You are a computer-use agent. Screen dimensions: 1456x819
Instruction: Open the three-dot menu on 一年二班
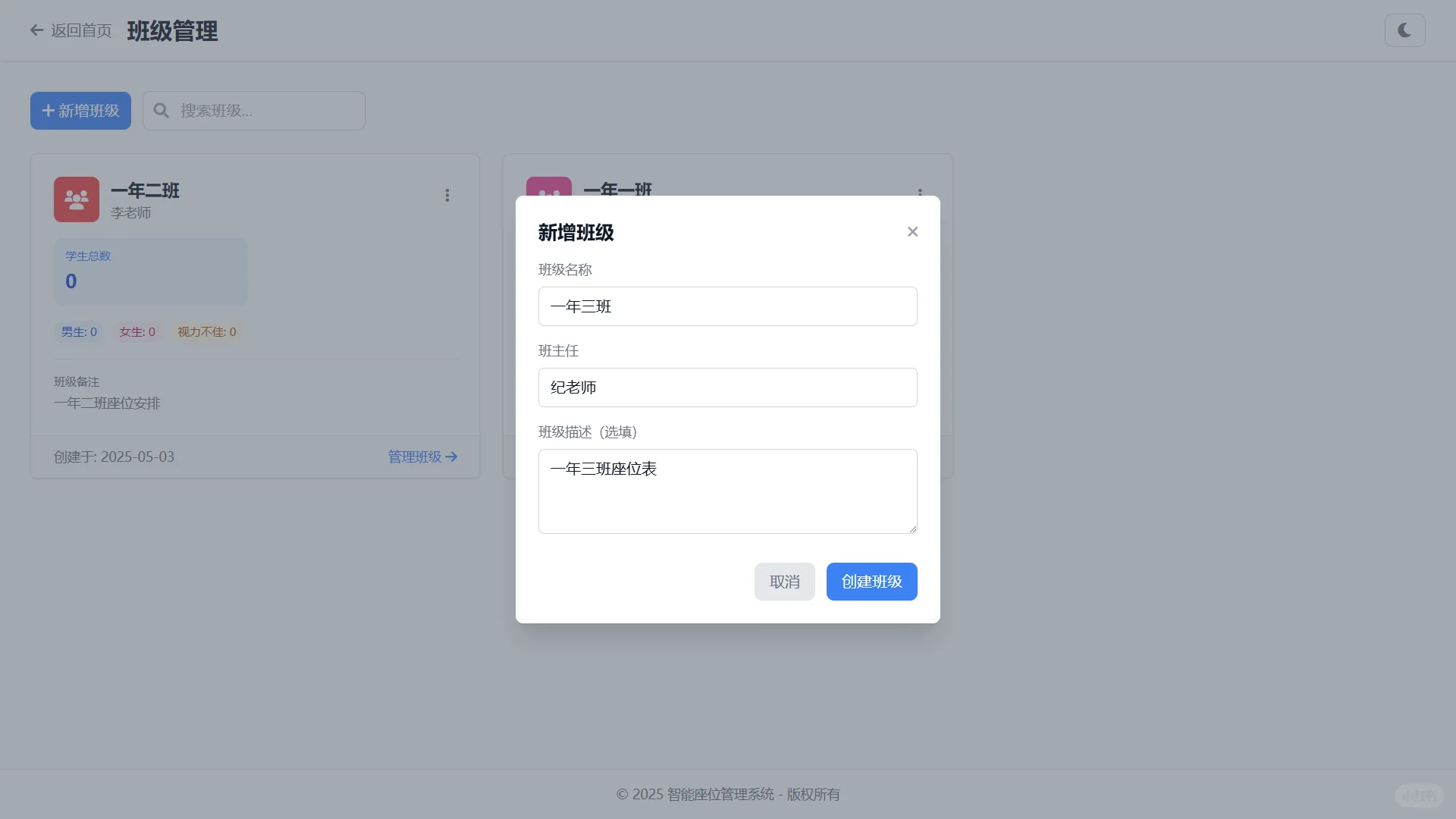click(447, 196)
